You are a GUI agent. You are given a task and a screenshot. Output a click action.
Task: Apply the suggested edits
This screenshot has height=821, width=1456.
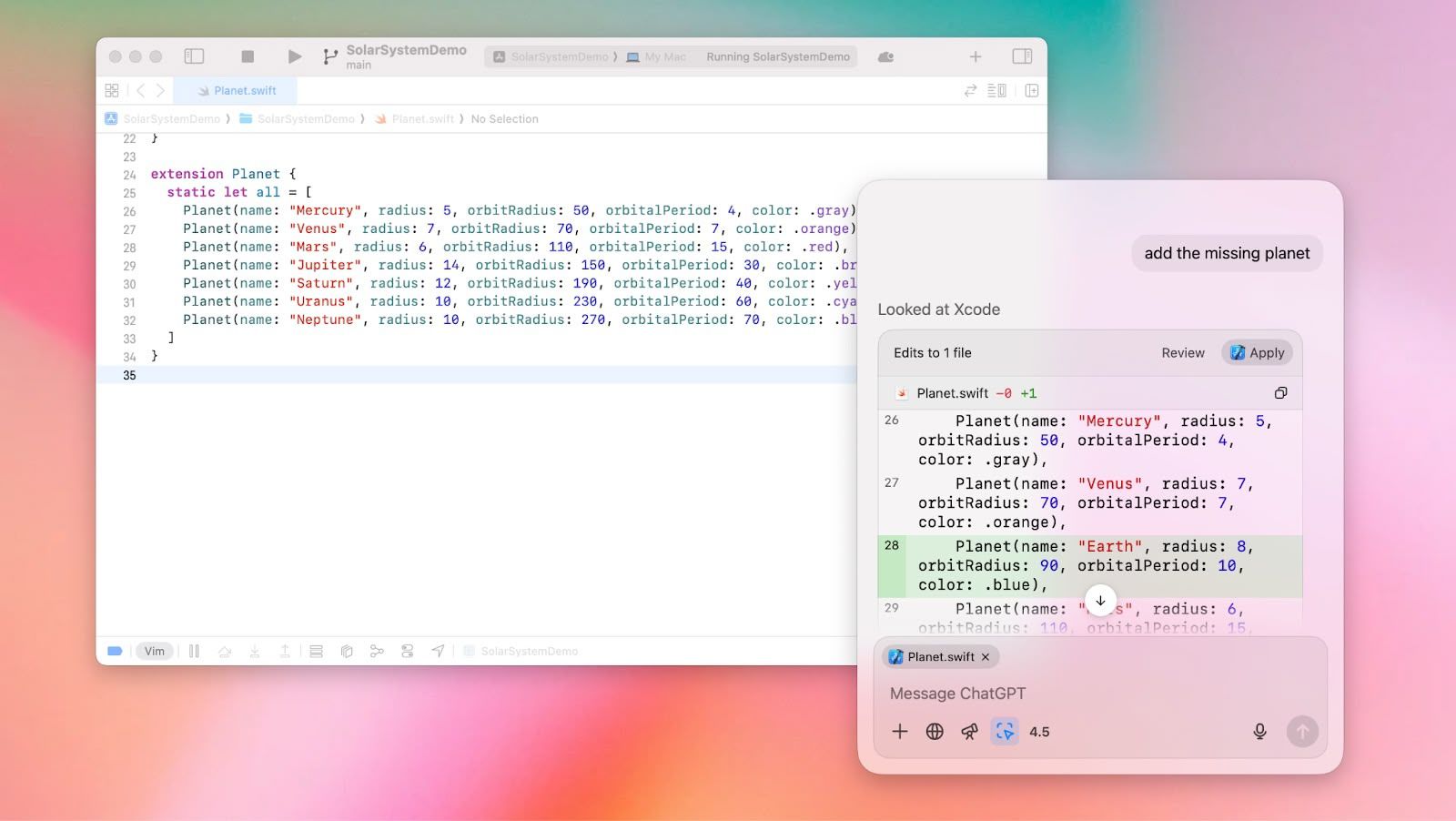pos(1257,352)
